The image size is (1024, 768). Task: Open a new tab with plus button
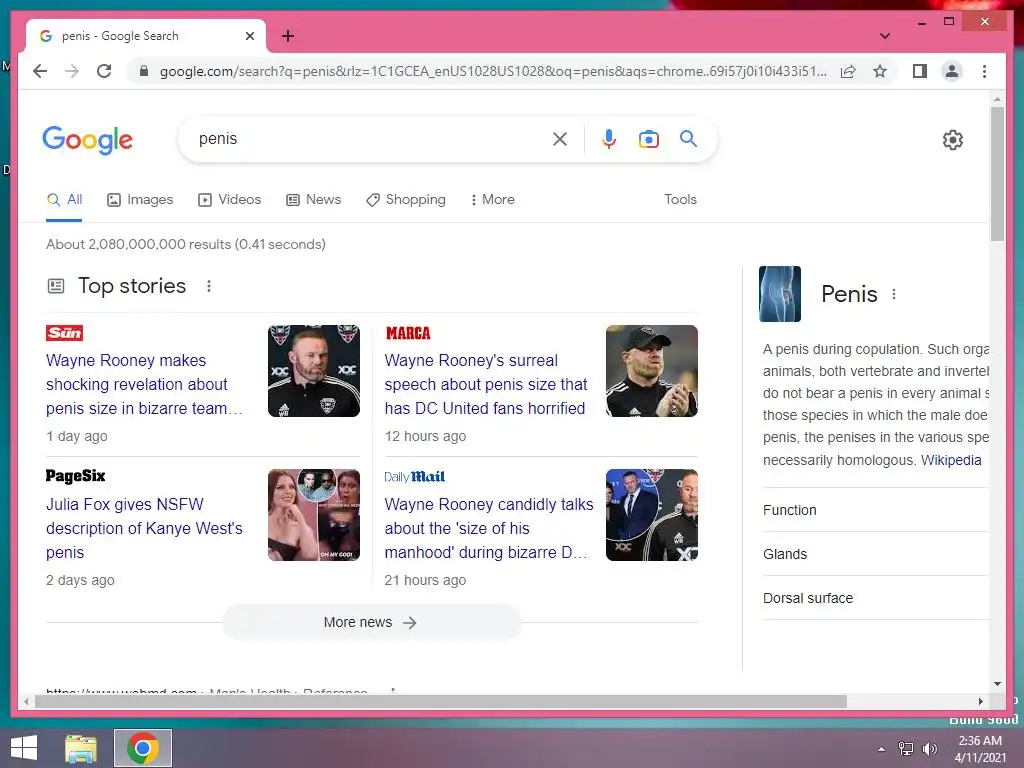(288, 36)
